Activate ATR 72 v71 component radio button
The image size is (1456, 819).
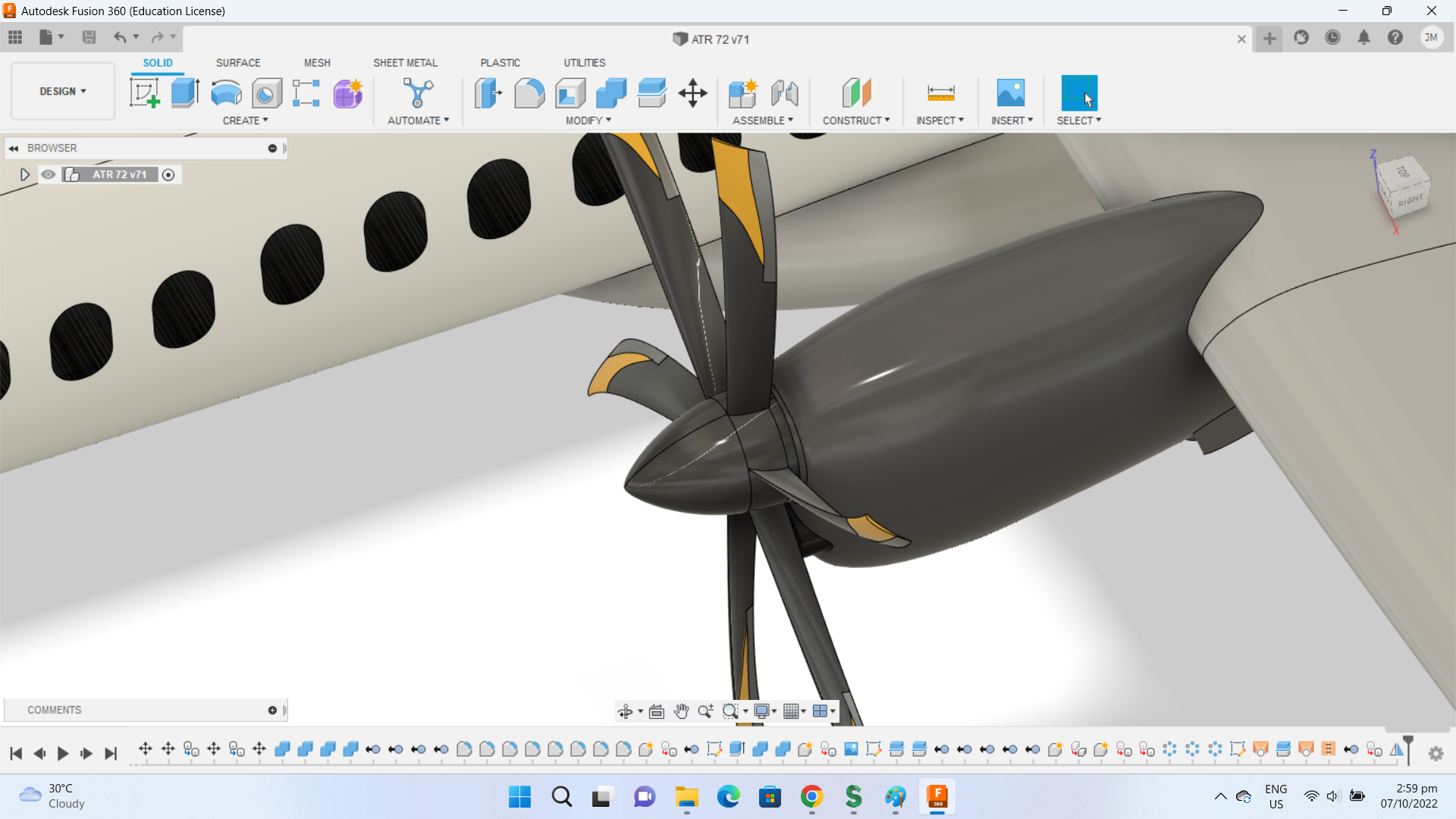(x=168, y=175)
